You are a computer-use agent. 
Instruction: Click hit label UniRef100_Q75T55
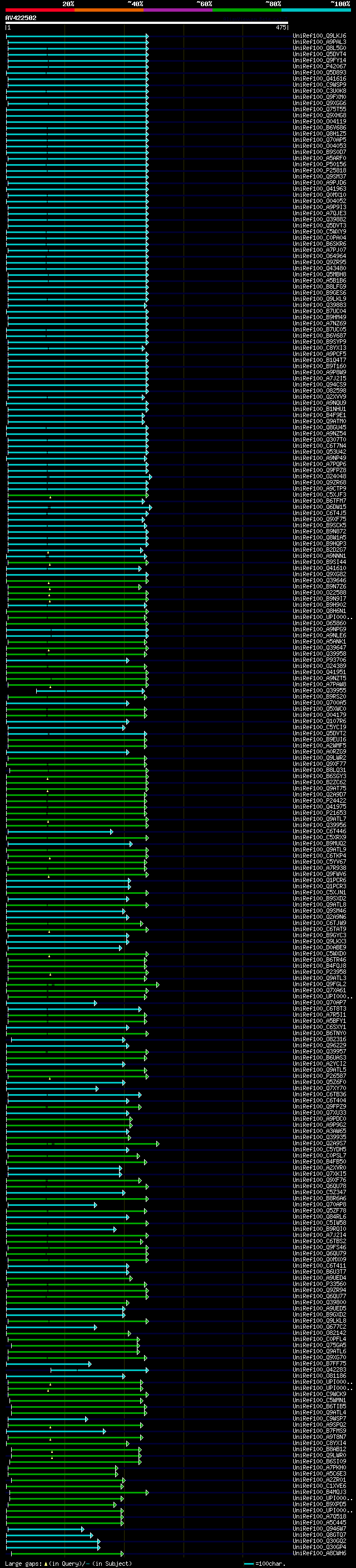tap(319, 109)
